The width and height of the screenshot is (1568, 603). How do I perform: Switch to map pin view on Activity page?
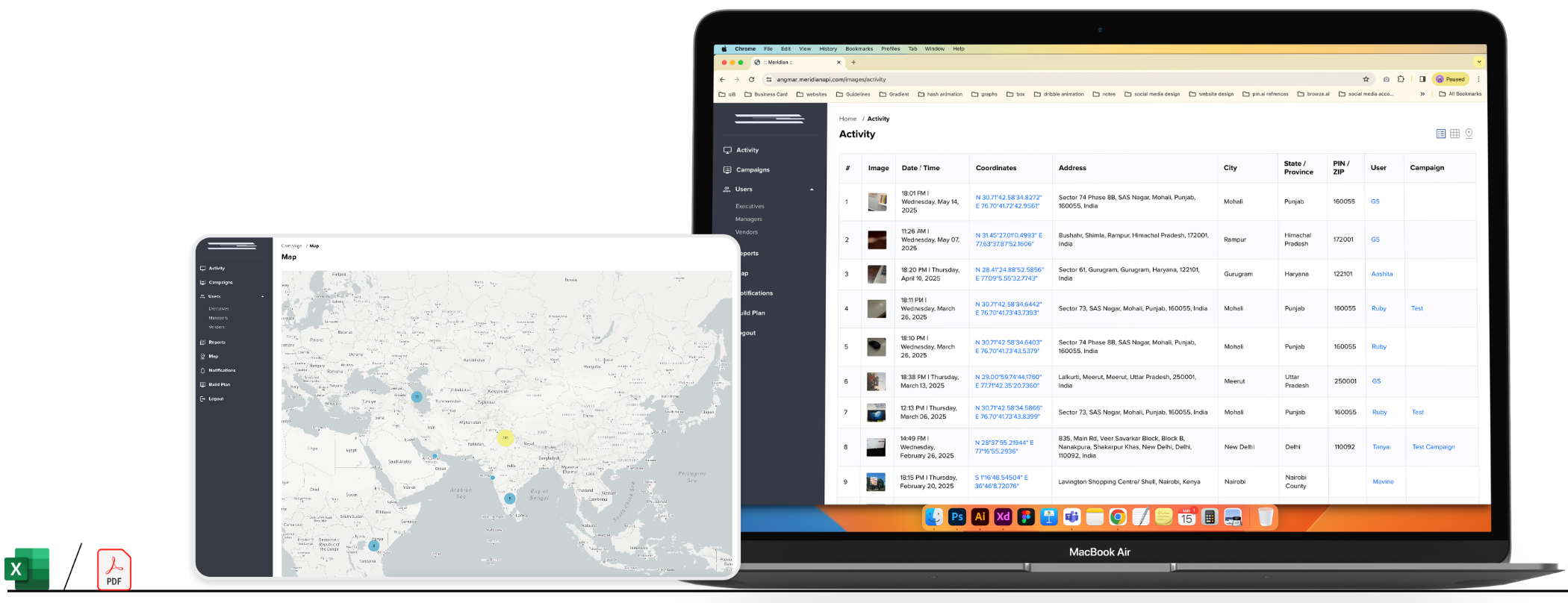pos(1469,134)
